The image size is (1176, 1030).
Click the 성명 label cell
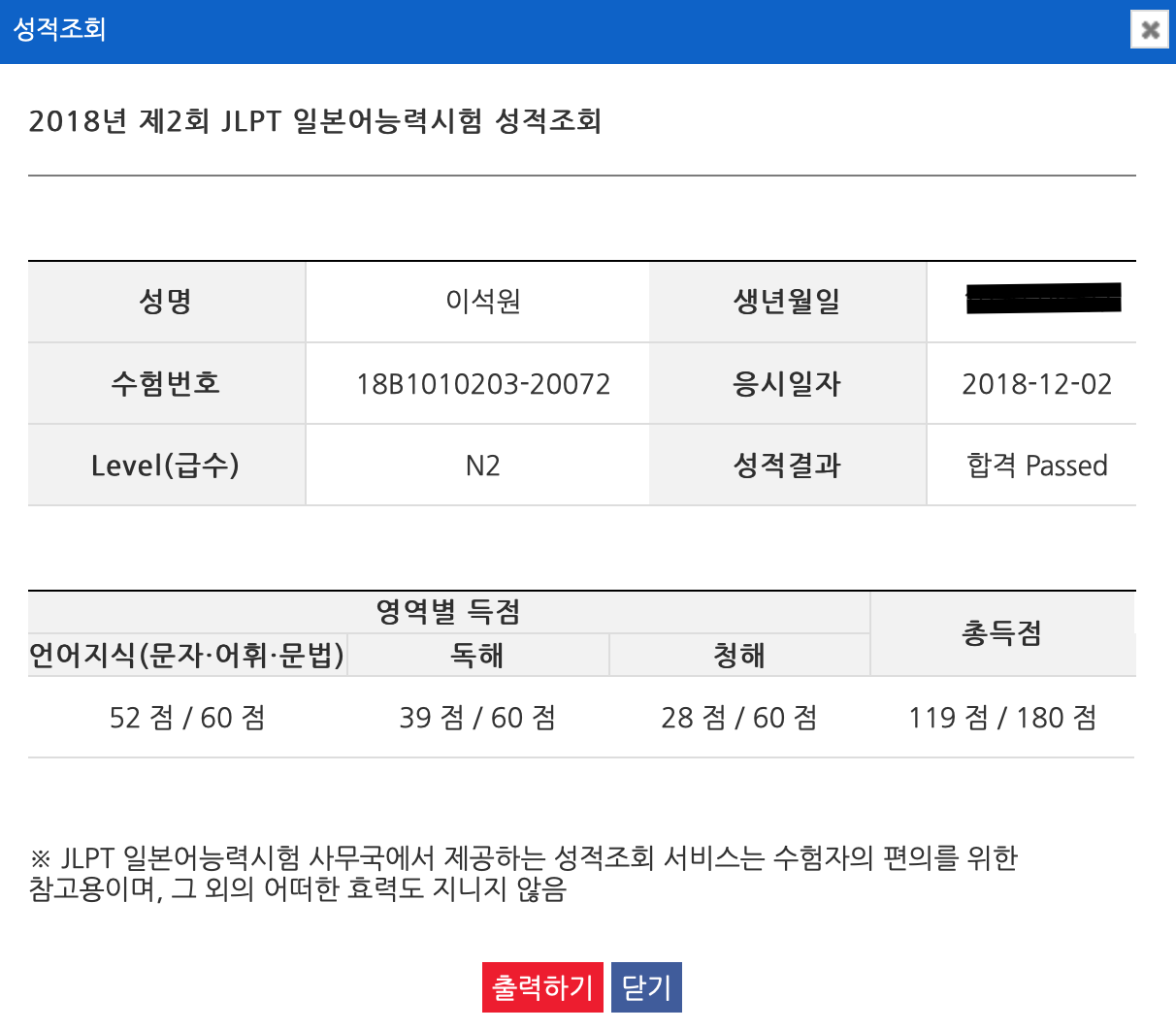click(166, 302)
